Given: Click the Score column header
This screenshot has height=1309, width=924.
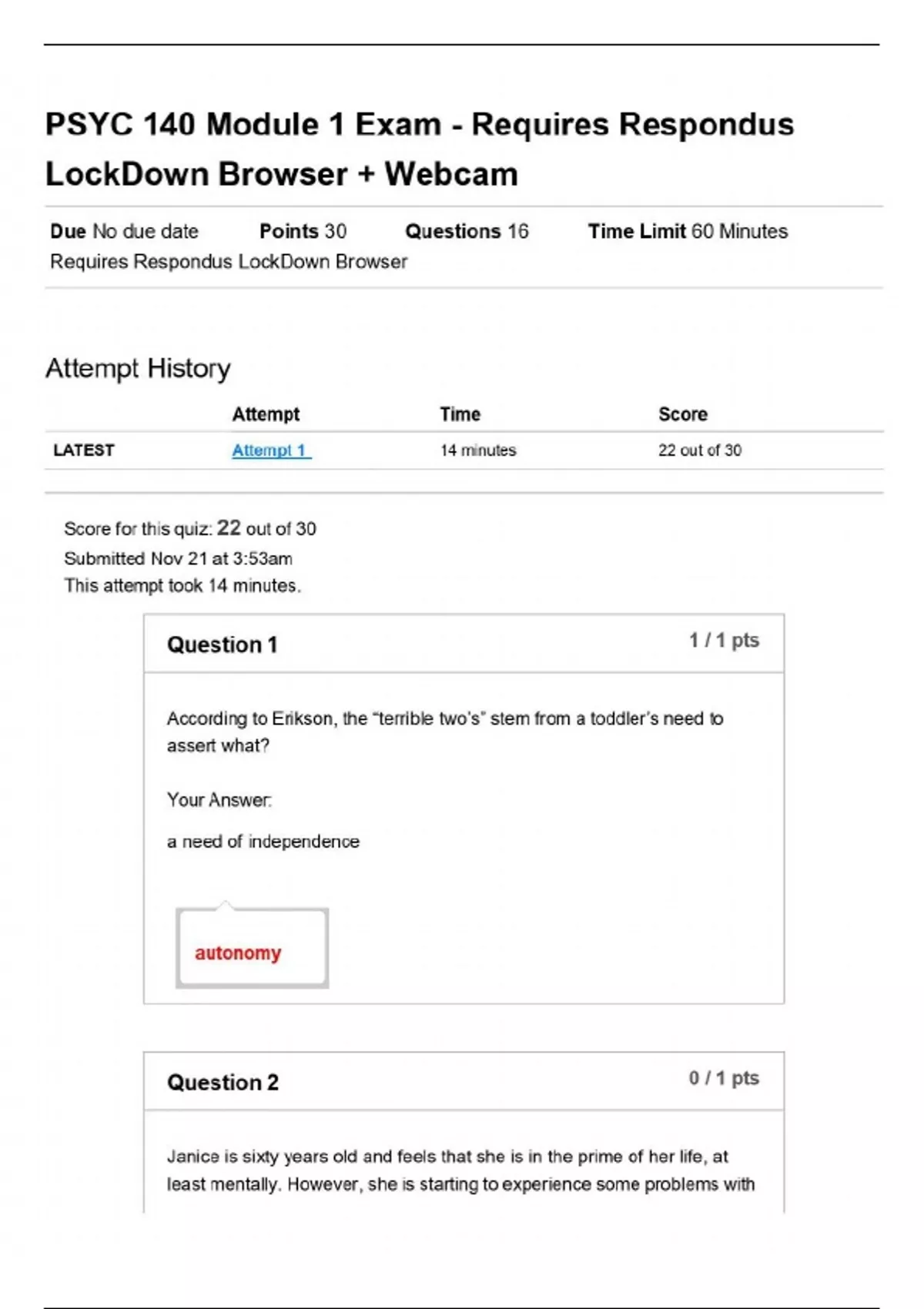Looking at the screenshot, I should click(x=682, y=414).
